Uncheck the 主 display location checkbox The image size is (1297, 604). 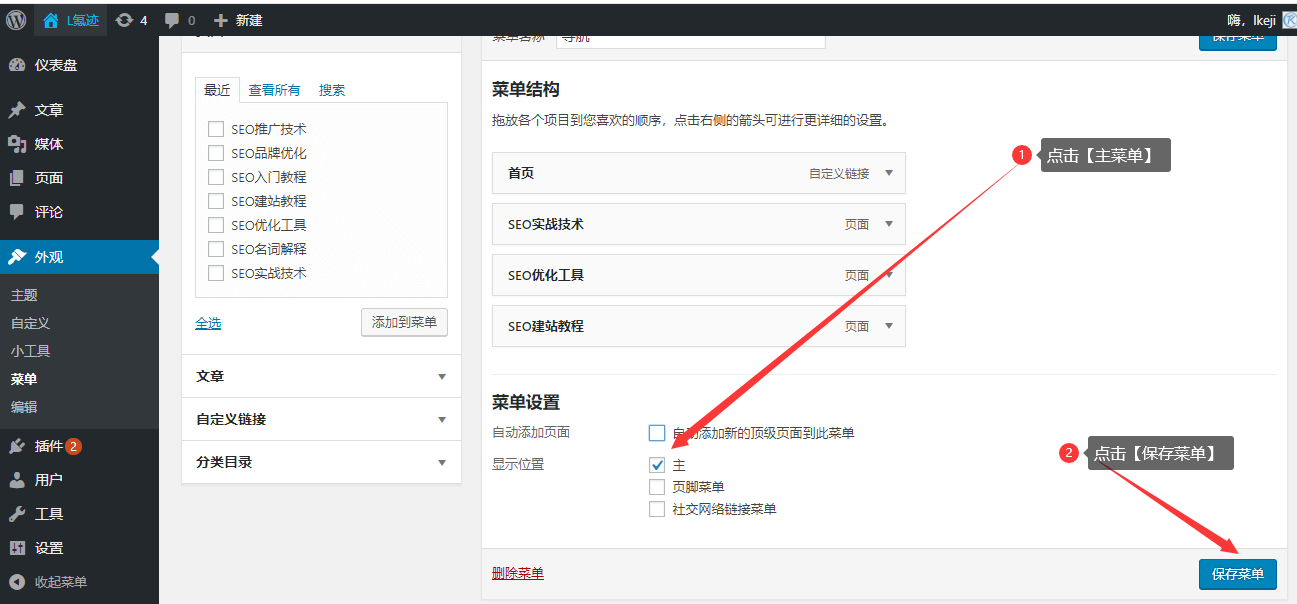pyautogui.click(x=657, y=465)
